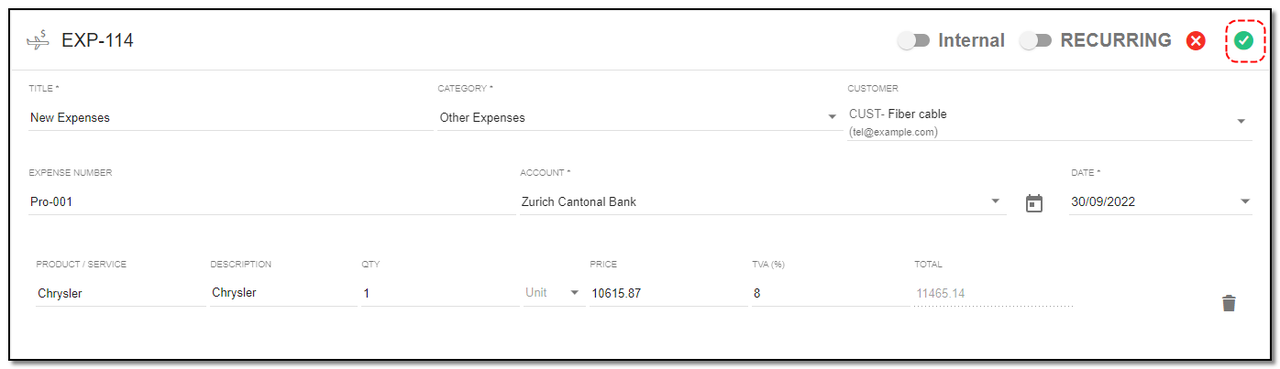The image size is (1280, 369).
Task: Enable the RECURRING switch
Action: coord(1037,41)
